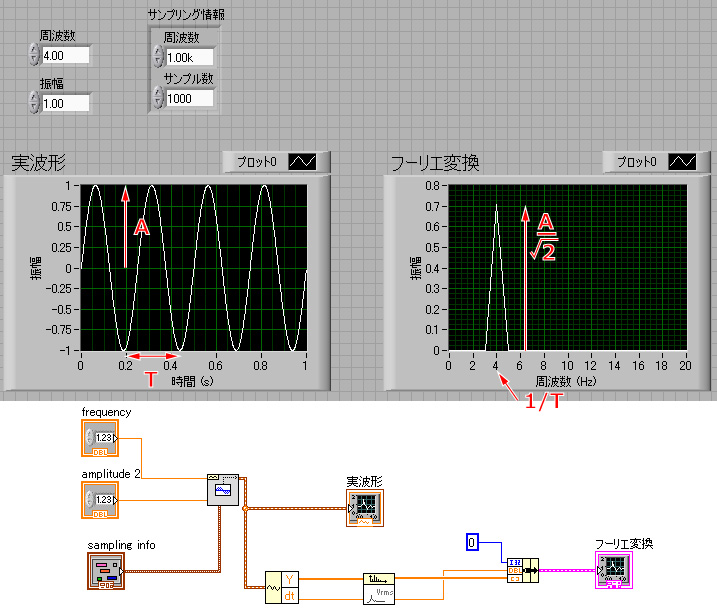
Task: Click the 周波数 field showing 4.00
Action: point(66,55)
